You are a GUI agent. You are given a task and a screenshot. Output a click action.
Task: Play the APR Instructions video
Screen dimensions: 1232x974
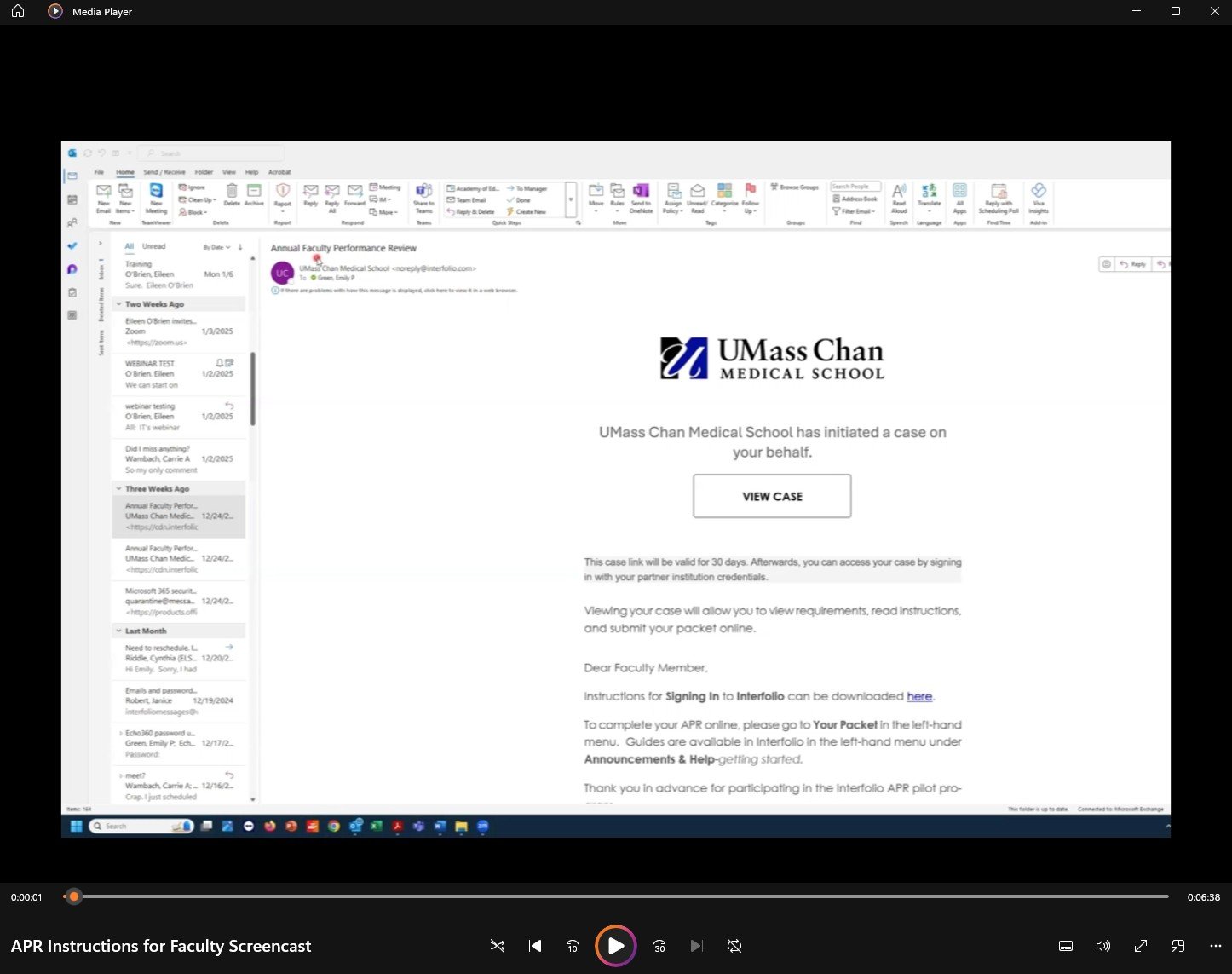coord(615,946)
